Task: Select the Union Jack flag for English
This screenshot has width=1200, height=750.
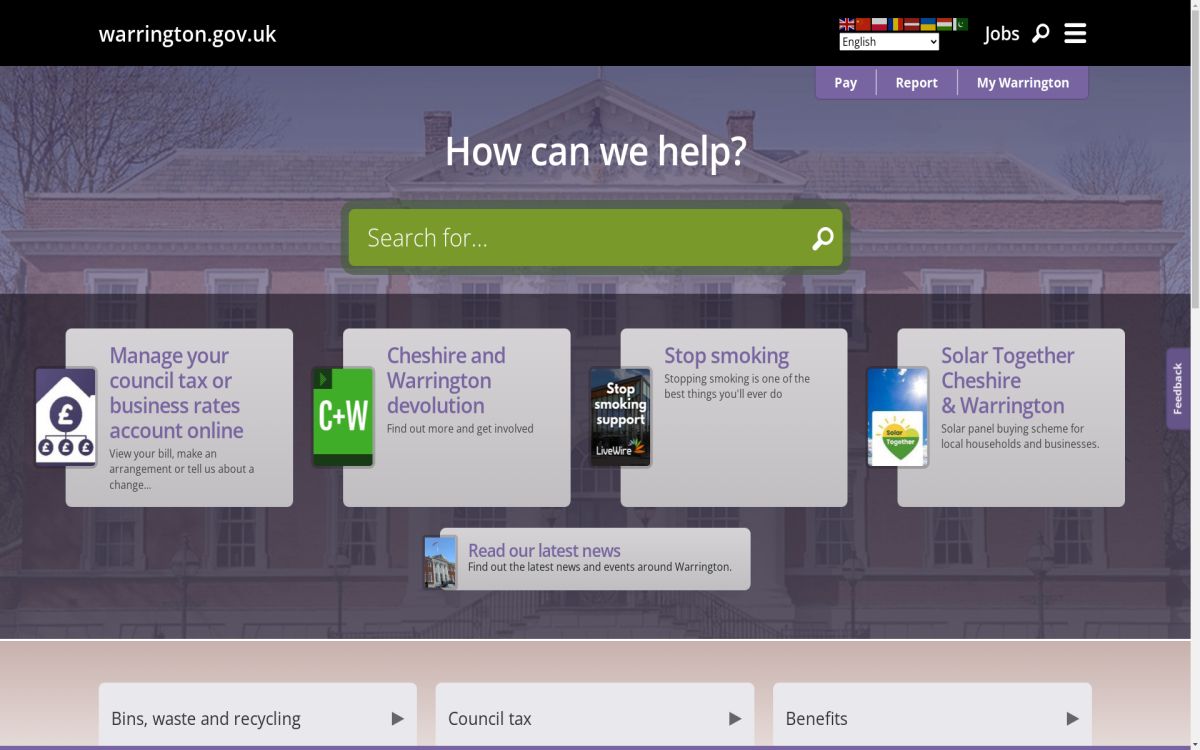Action: click(x=846, y=23)
